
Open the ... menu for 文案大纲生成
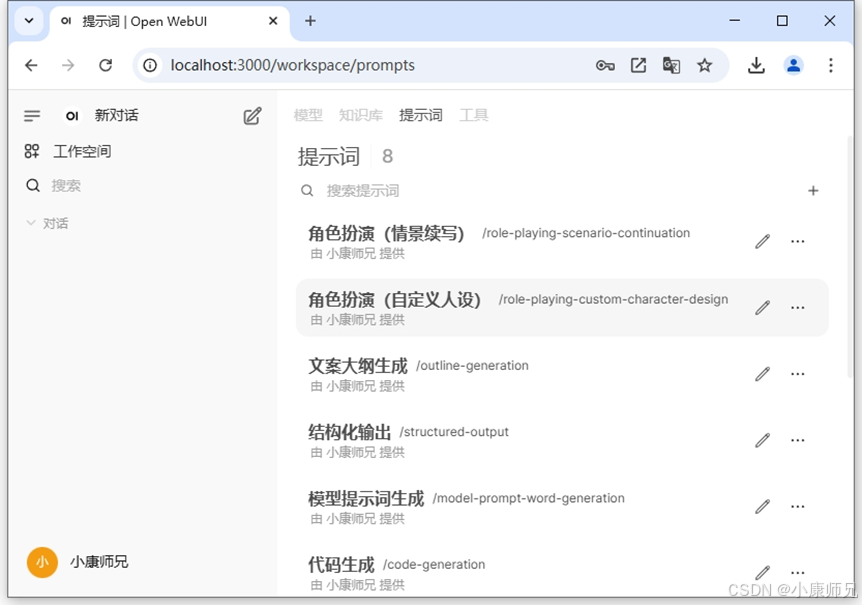click(797, 373)
